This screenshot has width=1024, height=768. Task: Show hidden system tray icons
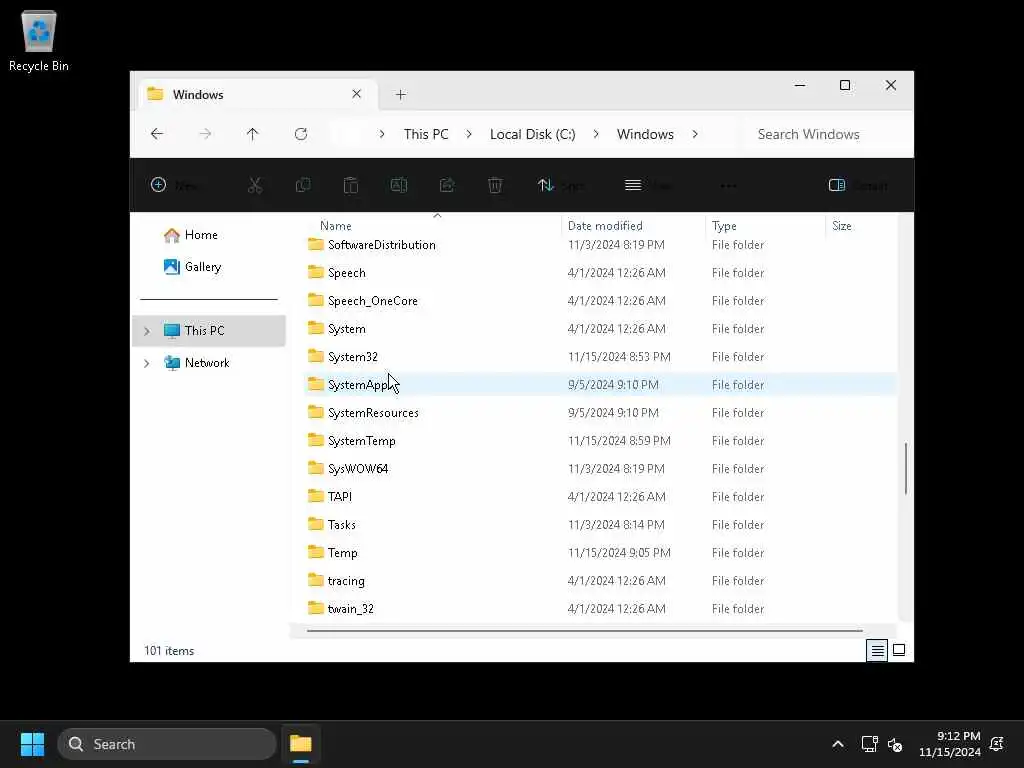pos(838,744)
